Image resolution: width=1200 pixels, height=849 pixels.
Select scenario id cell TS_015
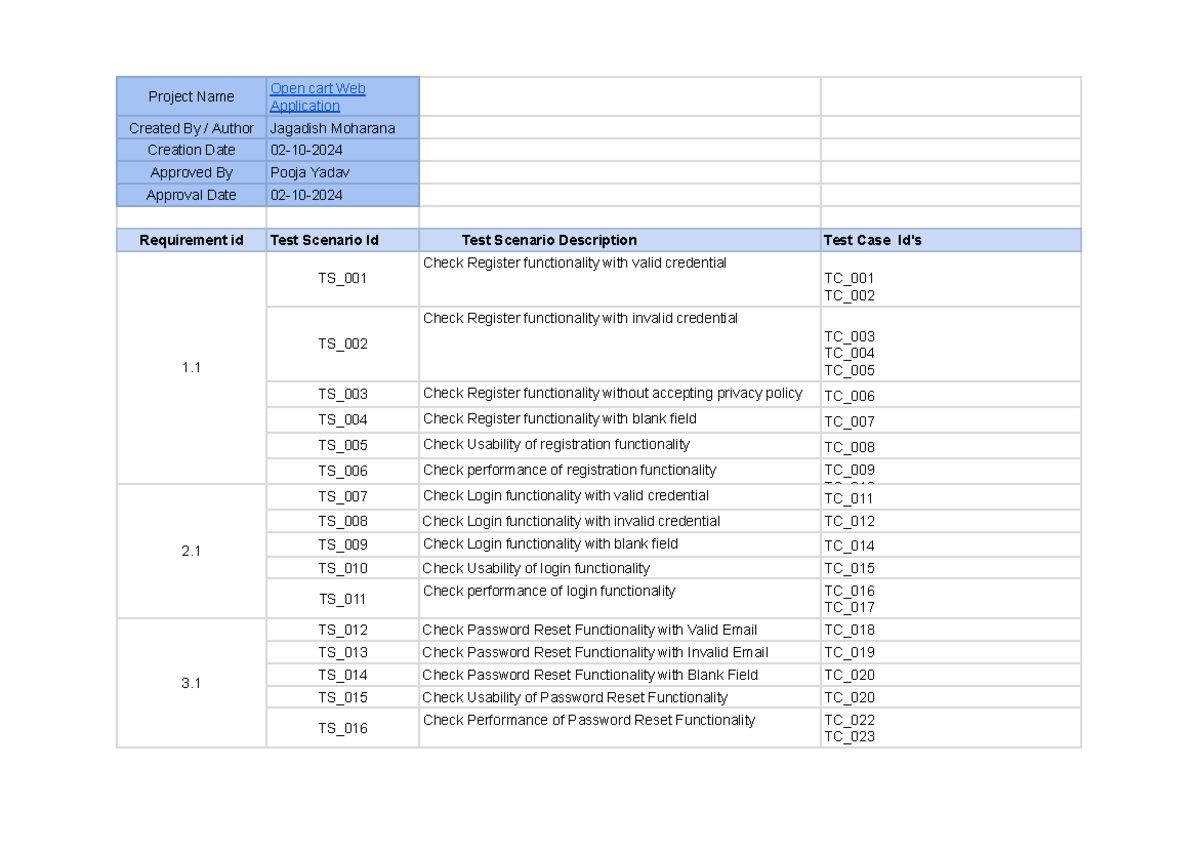pos(342,697)
